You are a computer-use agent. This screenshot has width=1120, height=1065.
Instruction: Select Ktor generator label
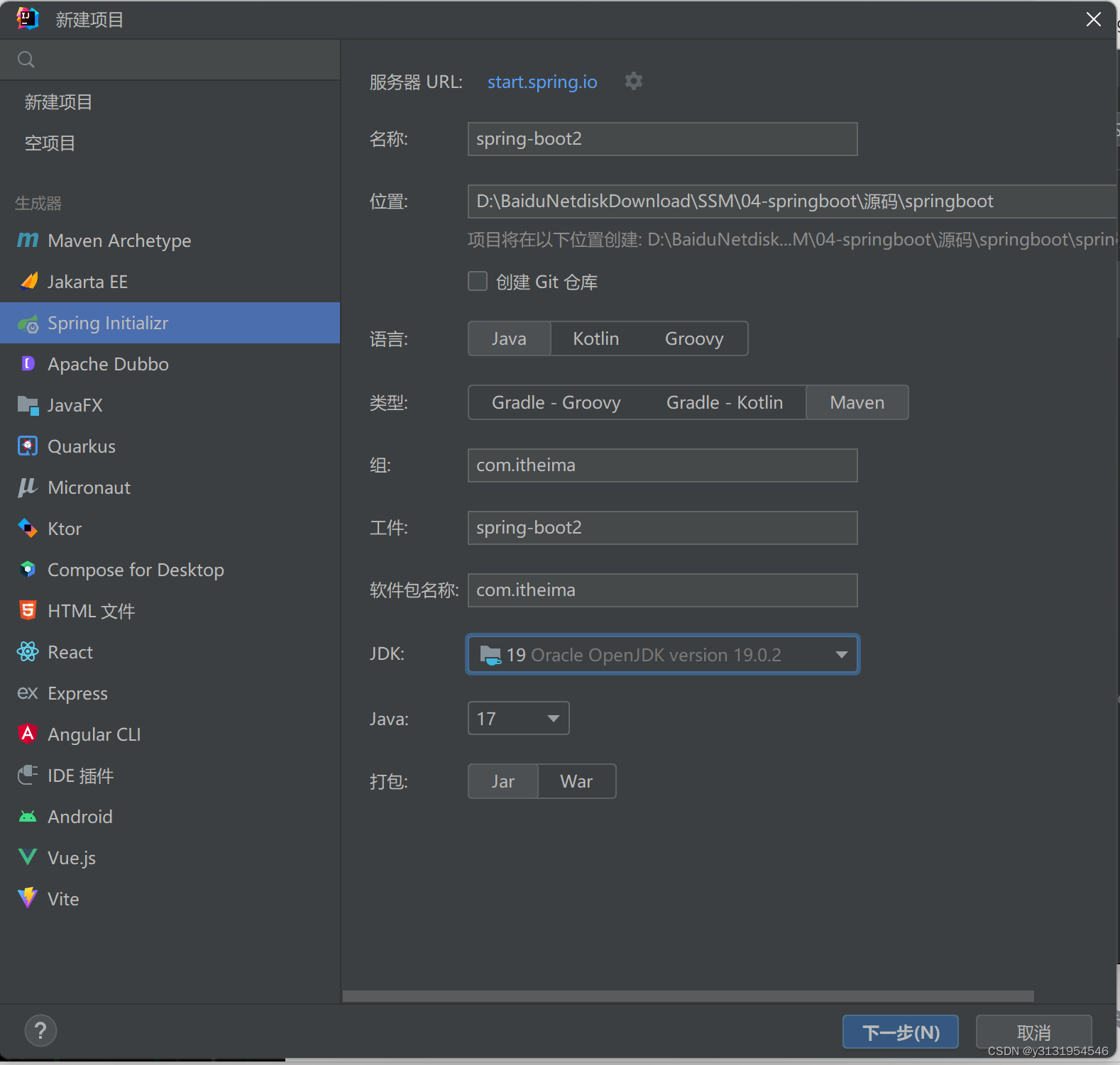point(65,529)
